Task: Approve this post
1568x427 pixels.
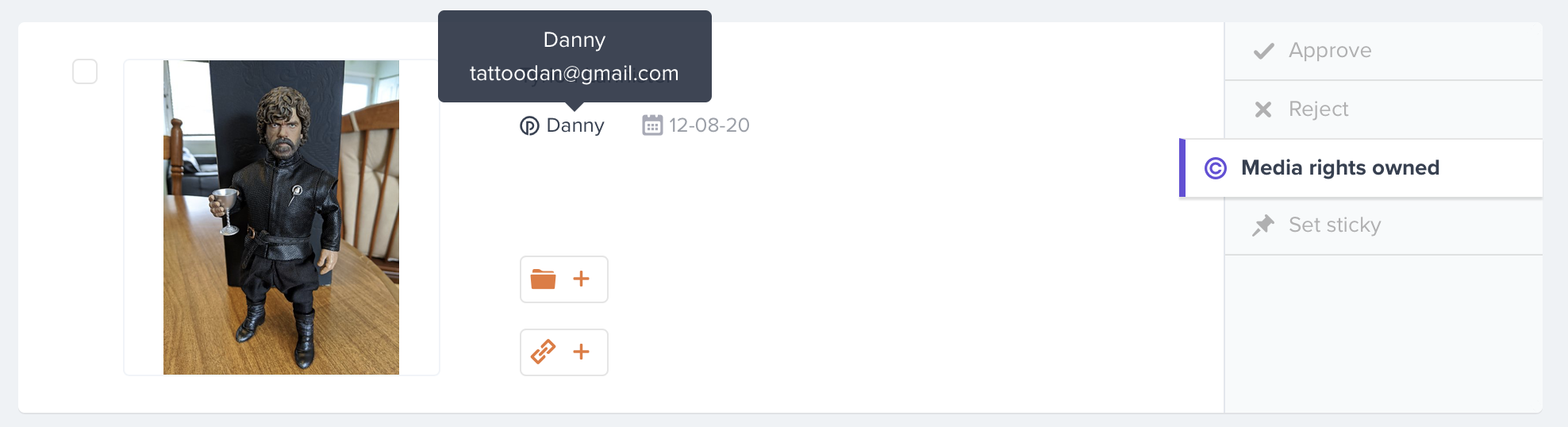Action: [x=1384, y=51]
